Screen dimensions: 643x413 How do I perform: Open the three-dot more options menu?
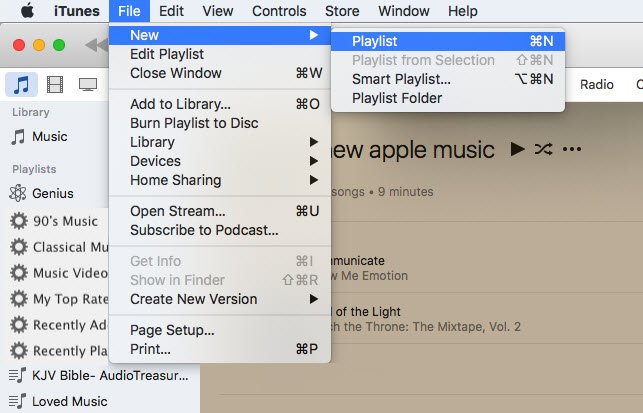click(572, 149)
